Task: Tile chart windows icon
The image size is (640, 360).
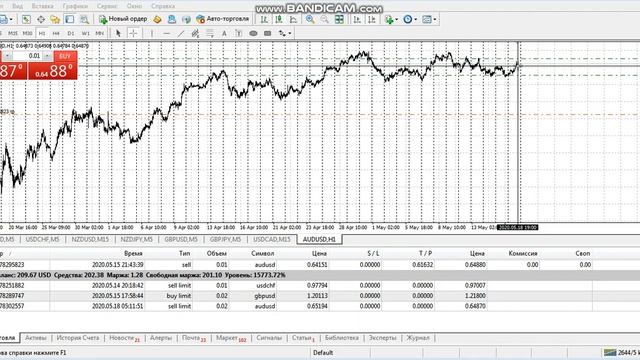Action: (x=339, y=19)
